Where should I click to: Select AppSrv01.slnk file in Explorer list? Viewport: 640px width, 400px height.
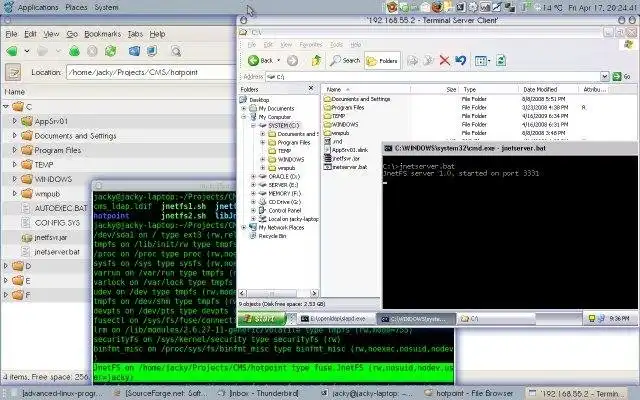pos(346,150)
